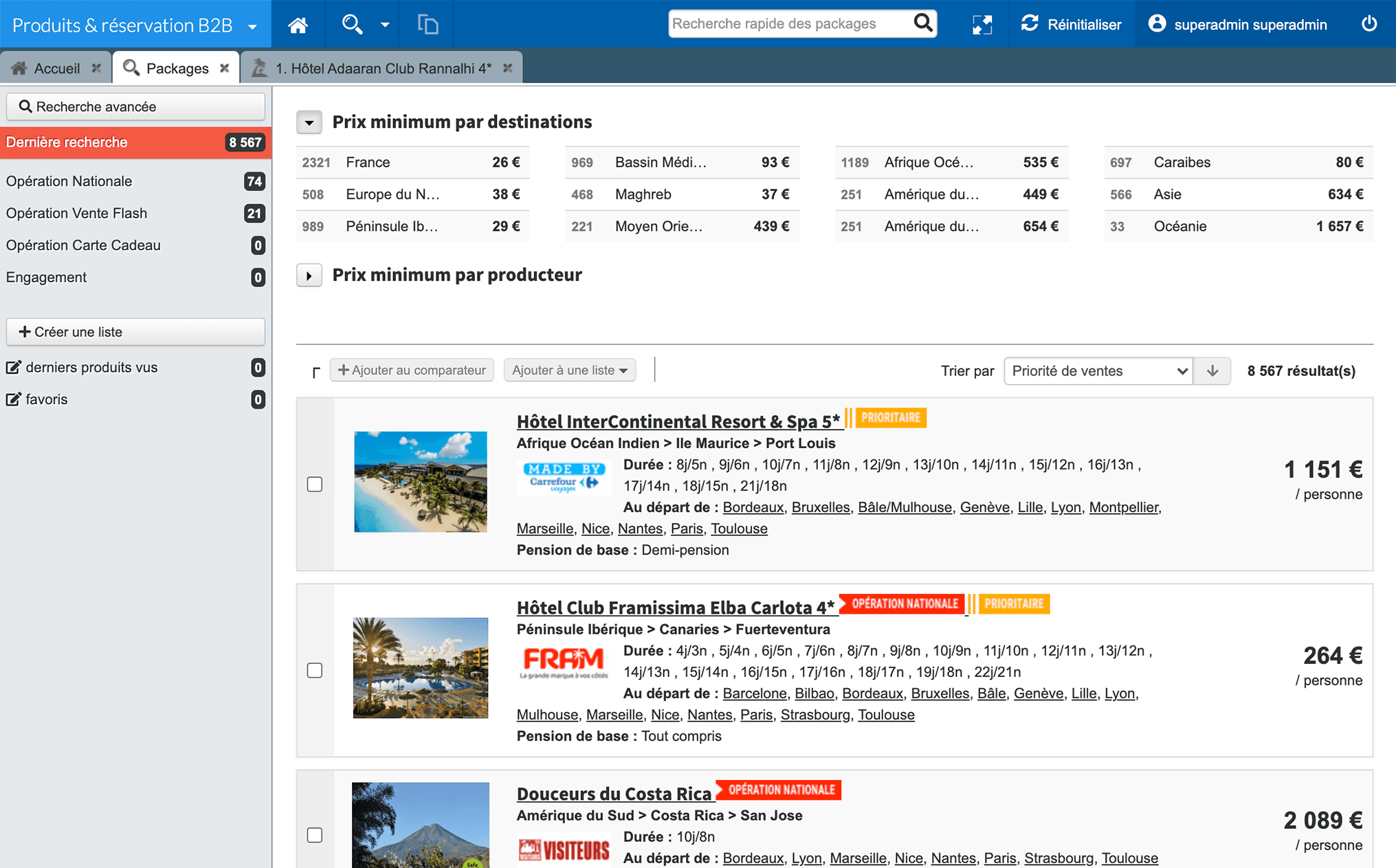Toggle sort direction arrow button
Screen dimensions: 1396x868
tap(1212, 371)
